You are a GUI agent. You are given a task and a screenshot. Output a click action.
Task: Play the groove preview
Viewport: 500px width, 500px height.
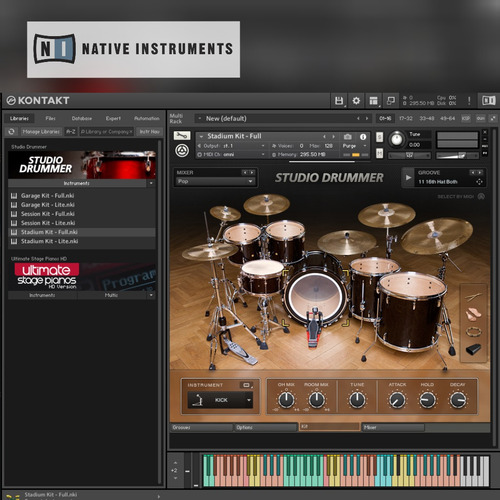(x=409, y=178)
